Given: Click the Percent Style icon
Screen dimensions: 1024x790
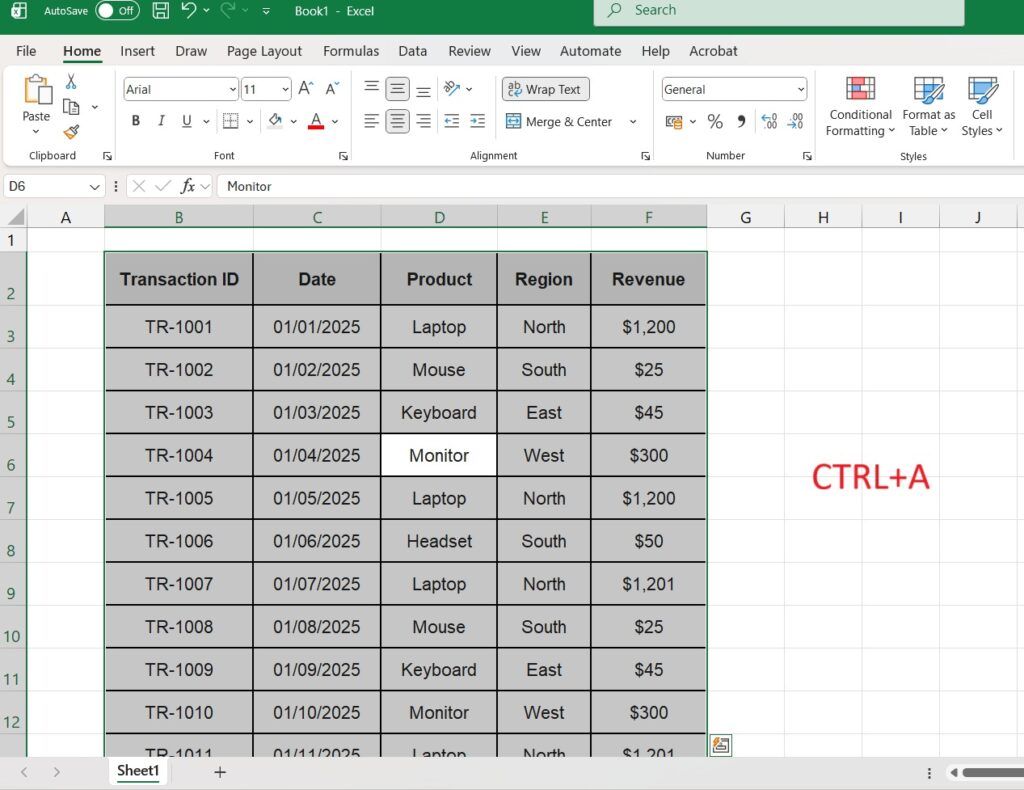Looking at the screenshot, I should (x=715, y=122).
